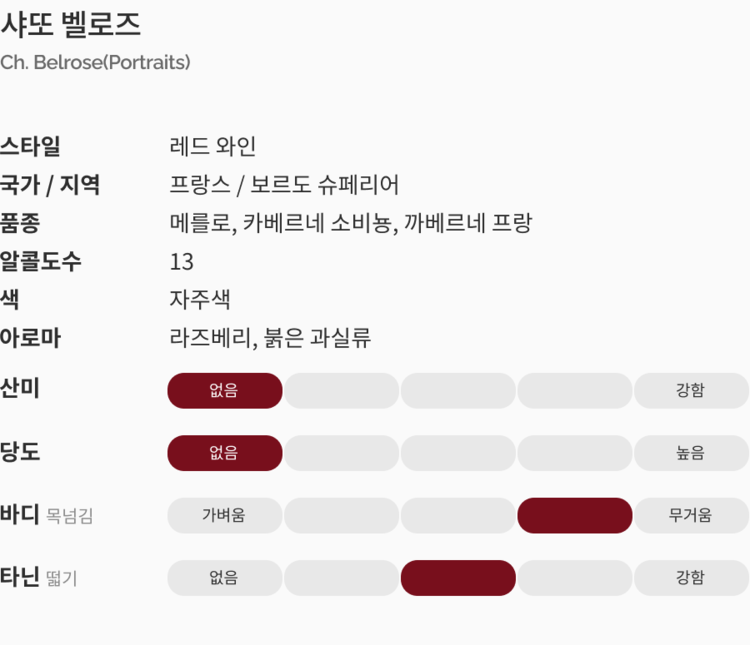Choose 강함 at the end of 산미 scale
The height and width of the screenshot is (645, 750).
pos(691,390)
